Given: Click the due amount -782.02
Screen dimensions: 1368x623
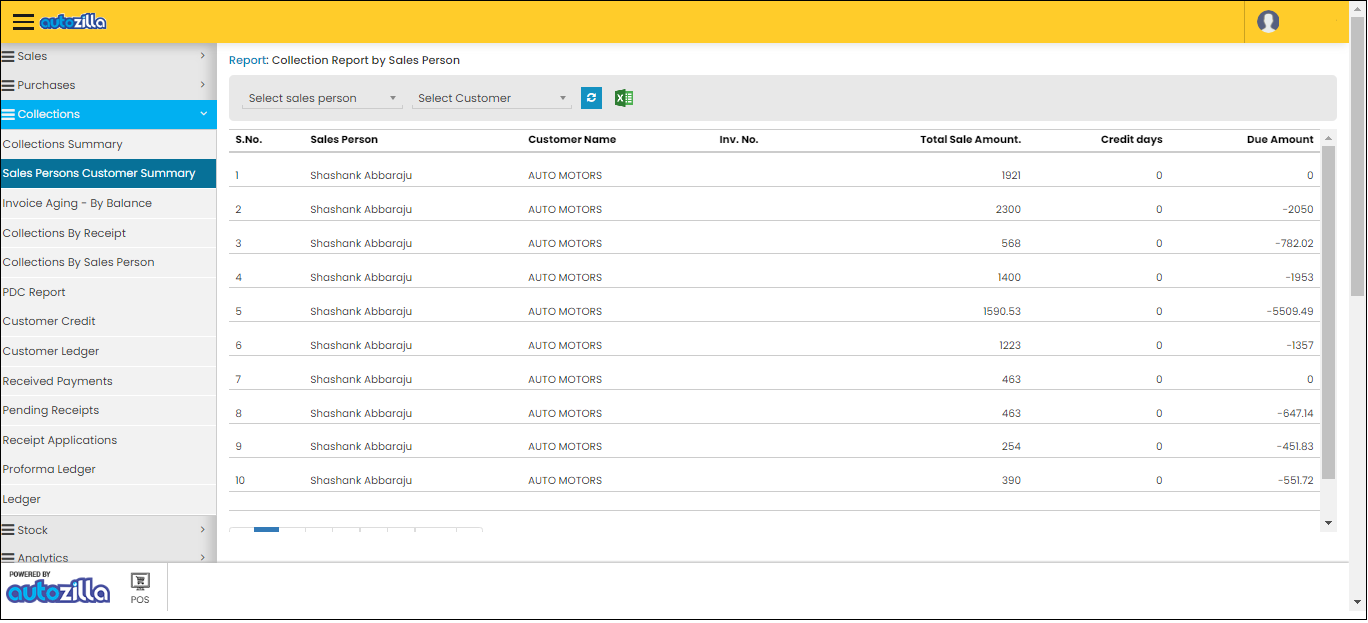Looking at the screenshot, I should [1295, 243].
